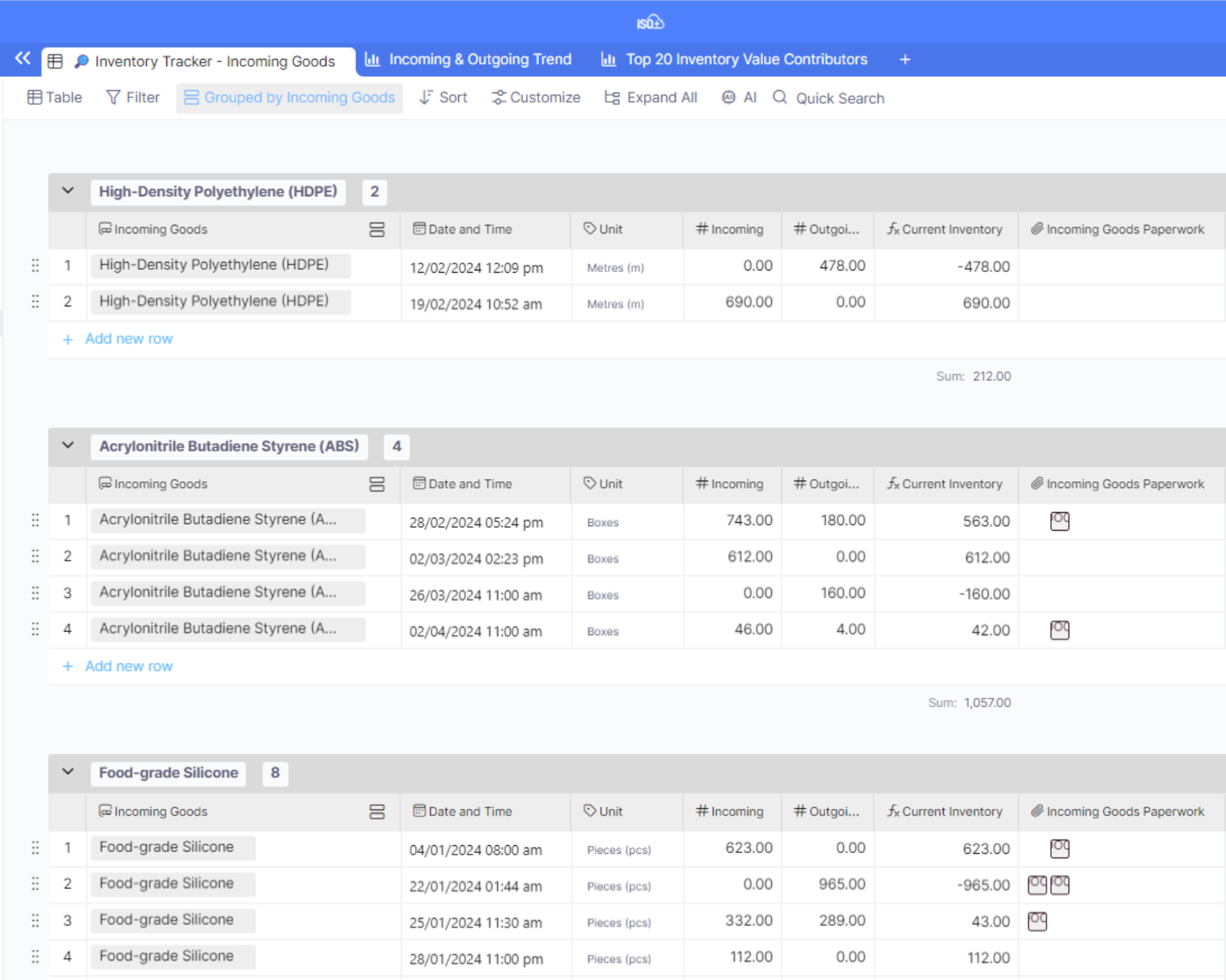Add new row under HDPE group
1226x980 pixels.
[x=129, y=339]
